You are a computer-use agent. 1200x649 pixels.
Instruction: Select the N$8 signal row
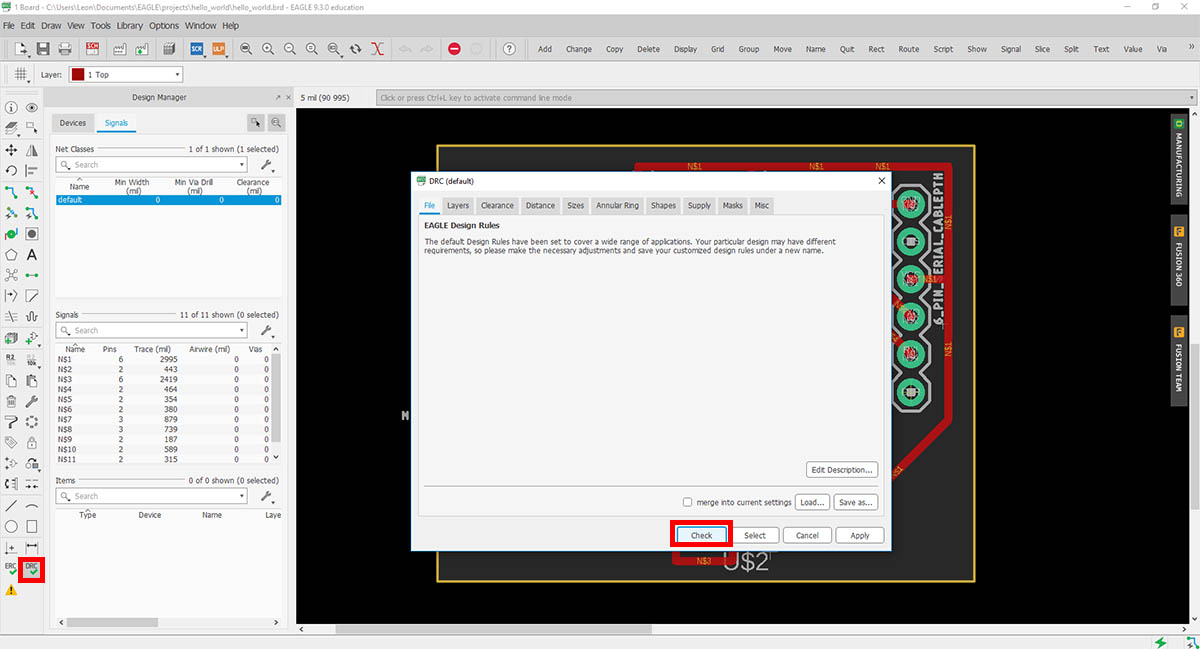[x=163, y=429]
